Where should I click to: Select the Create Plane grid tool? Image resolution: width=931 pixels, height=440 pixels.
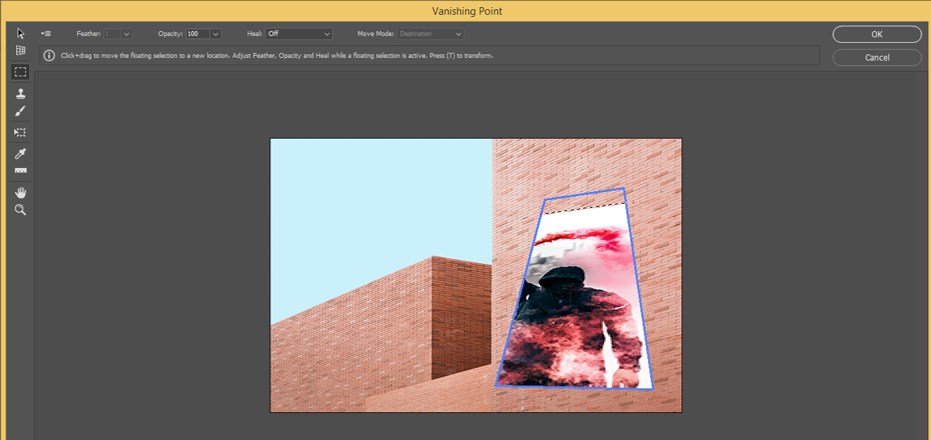[20, 50]
